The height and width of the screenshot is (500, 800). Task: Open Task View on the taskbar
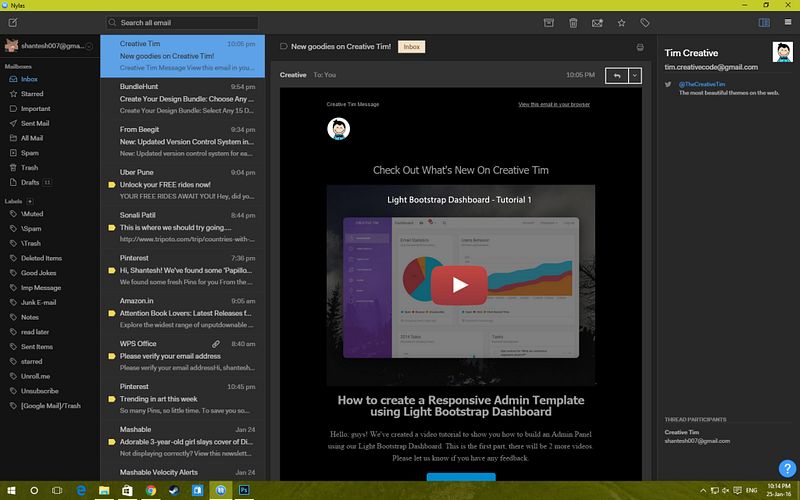[57, 490]
